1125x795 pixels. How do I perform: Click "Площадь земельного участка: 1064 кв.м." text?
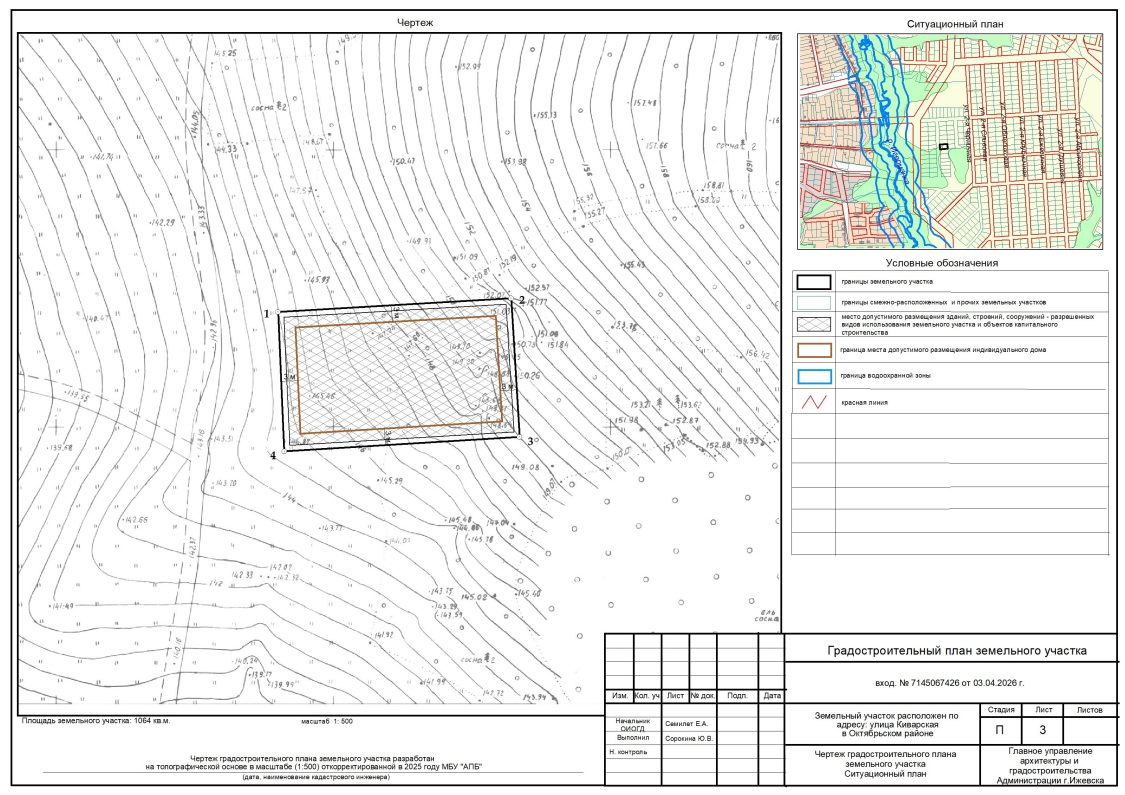[96, 720]
